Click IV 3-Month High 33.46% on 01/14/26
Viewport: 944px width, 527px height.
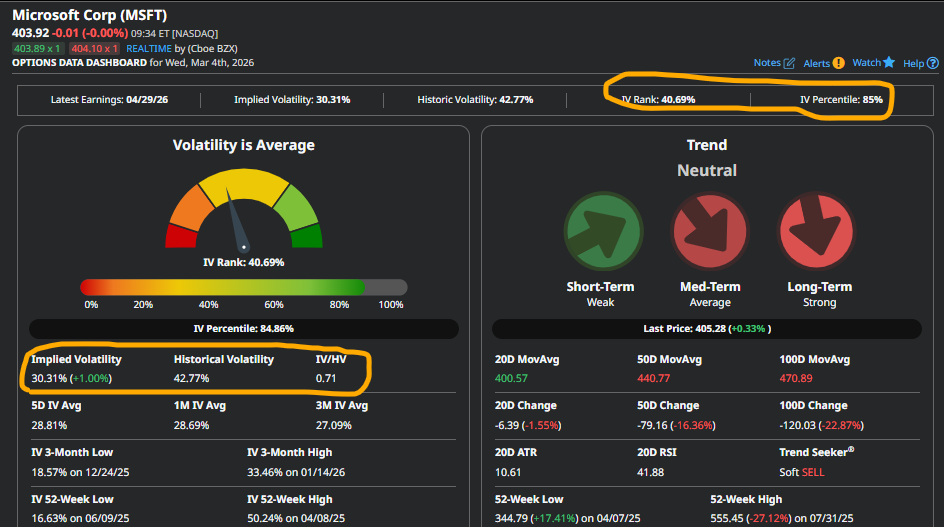tap(296, 472)
